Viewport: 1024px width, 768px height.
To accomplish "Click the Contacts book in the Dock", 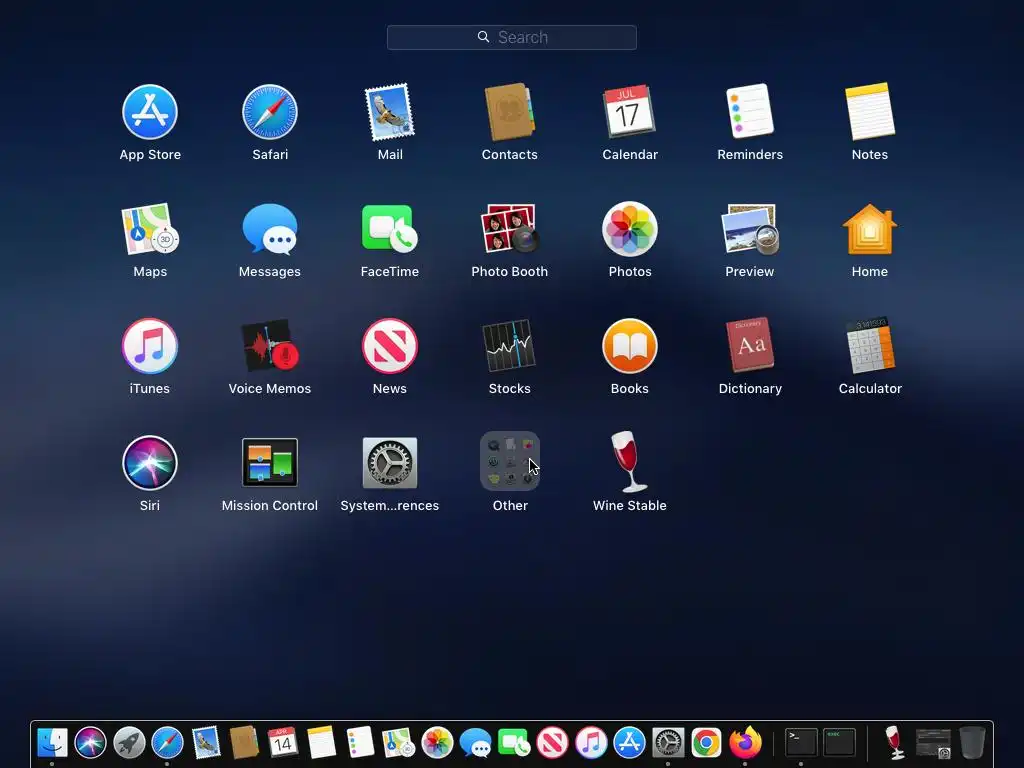I will click(244, 743).
